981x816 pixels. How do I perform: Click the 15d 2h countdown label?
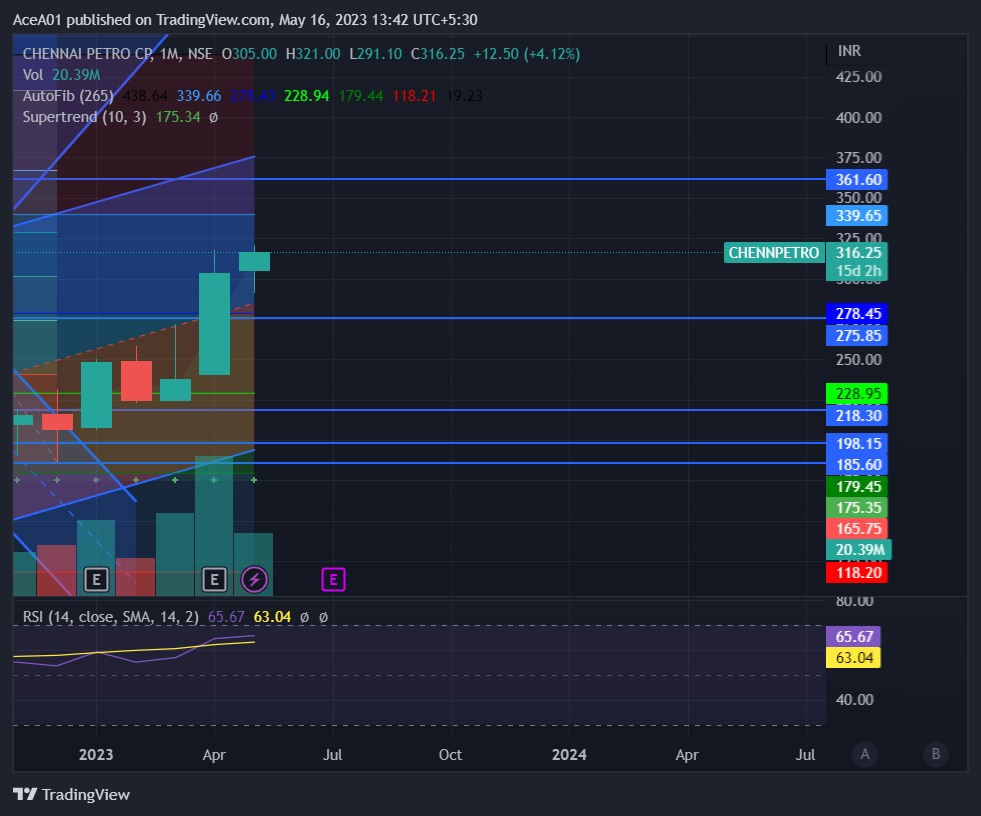(x=856, y=271)
